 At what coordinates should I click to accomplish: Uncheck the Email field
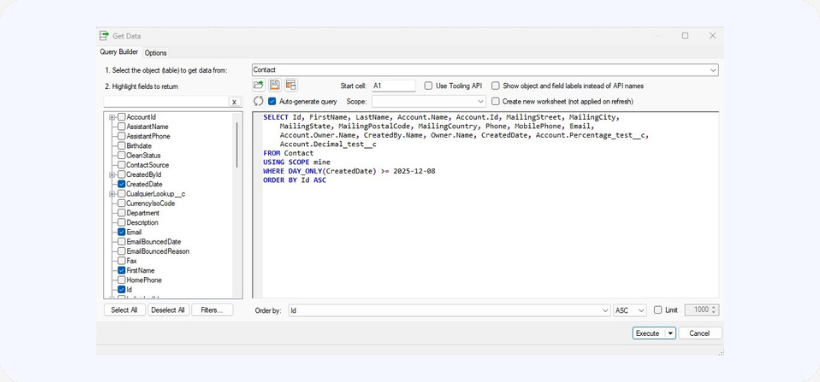121,232
